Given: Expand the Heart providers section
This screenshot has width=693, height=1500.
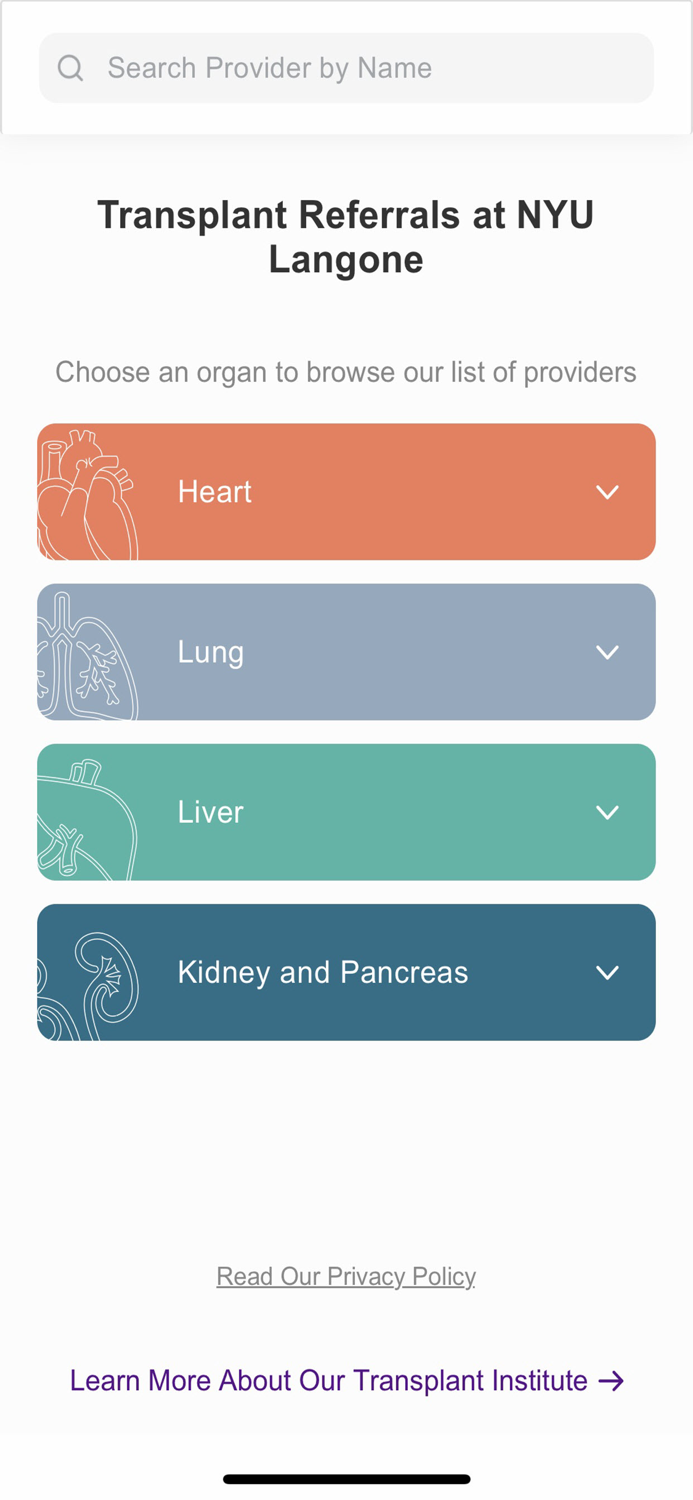Looking at the screenshot, I should [x=607, y=491].
